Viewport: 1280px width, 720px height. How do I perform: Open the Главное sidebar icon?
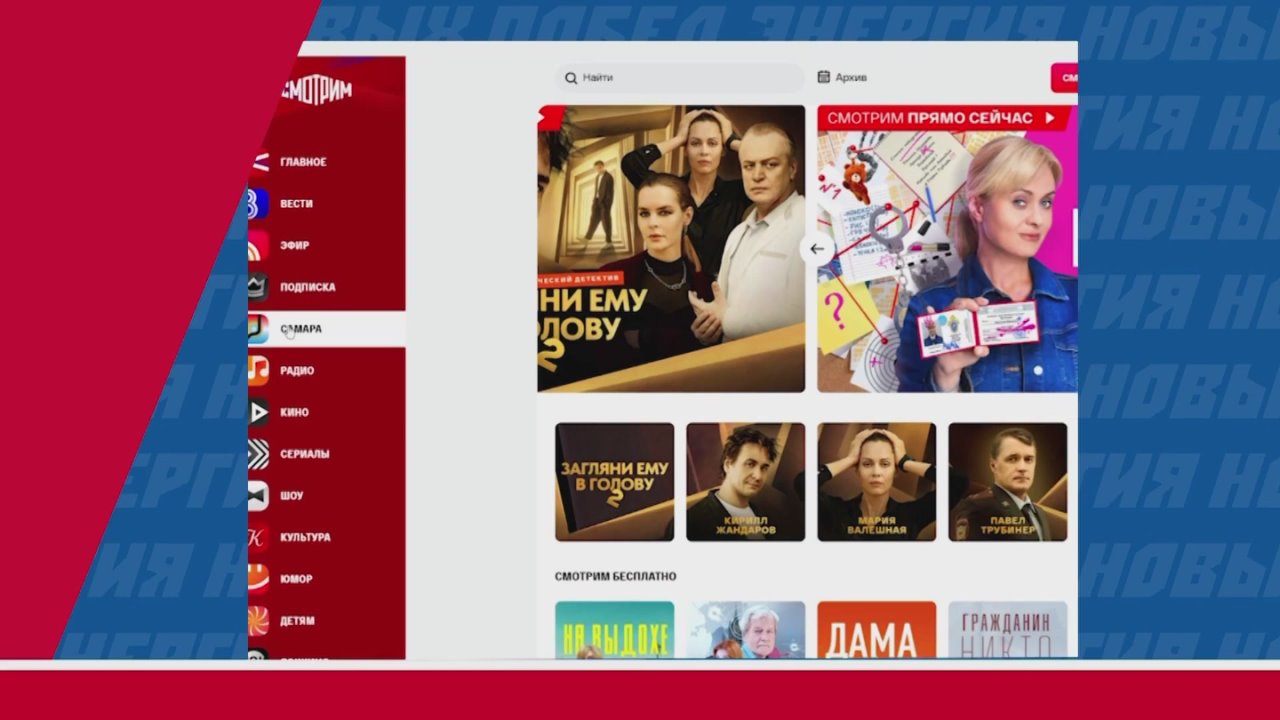[259, 162]
